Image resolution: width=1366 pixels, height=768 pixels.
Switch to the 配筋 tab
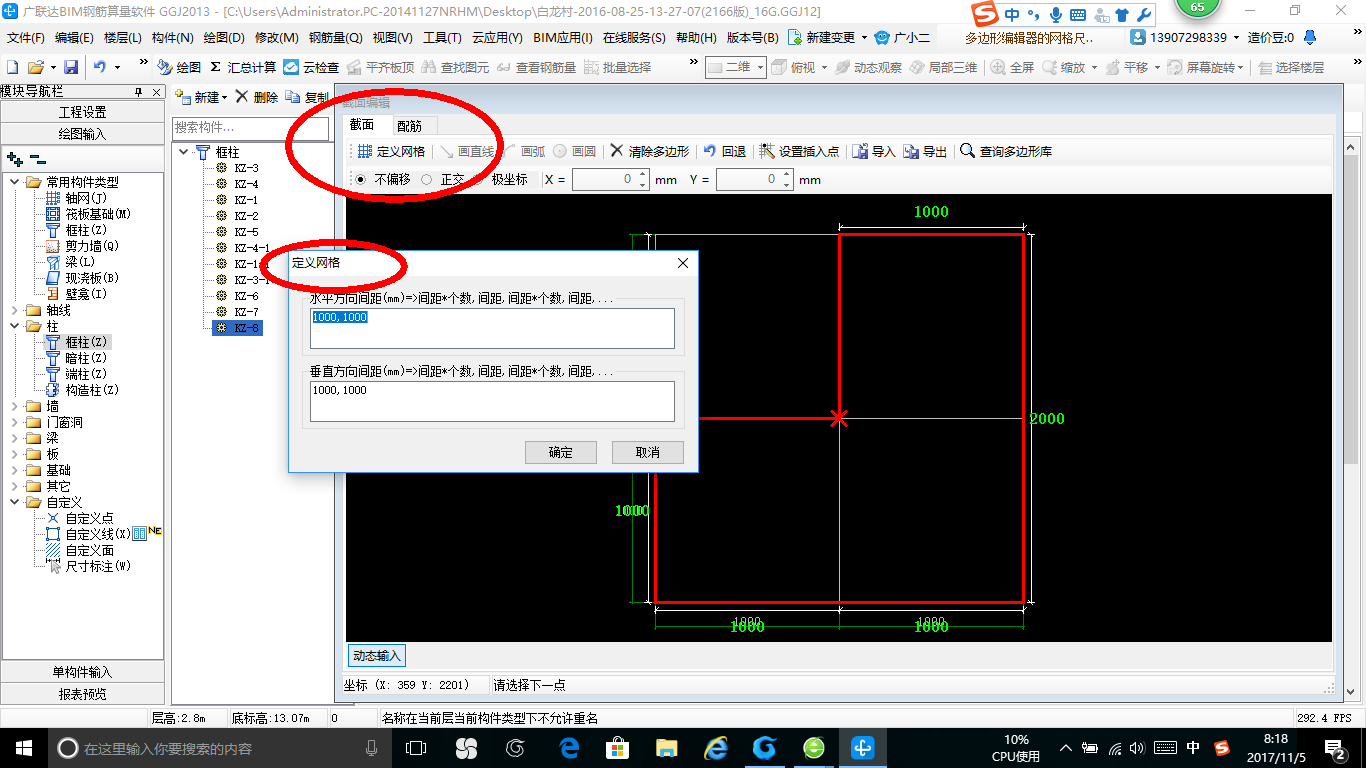pos(409,126)
